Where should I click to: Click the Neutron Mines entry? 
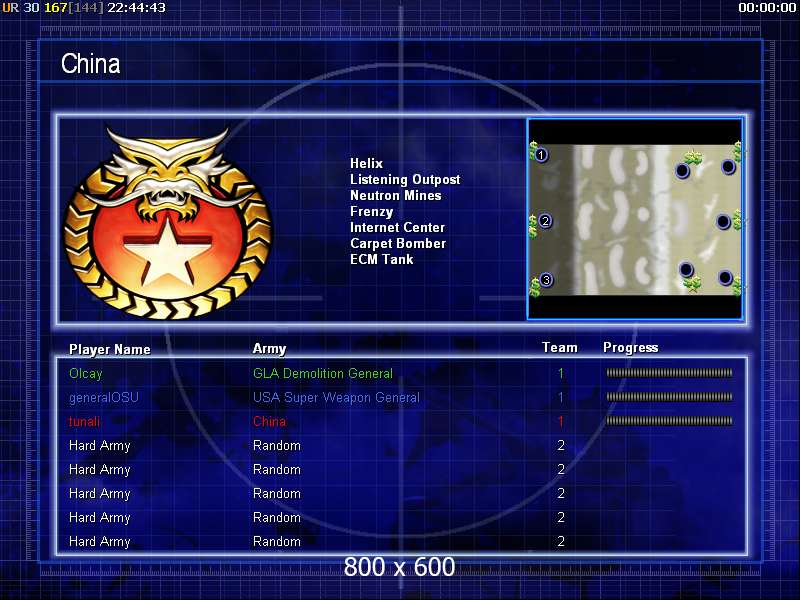(x=395, y=195)
